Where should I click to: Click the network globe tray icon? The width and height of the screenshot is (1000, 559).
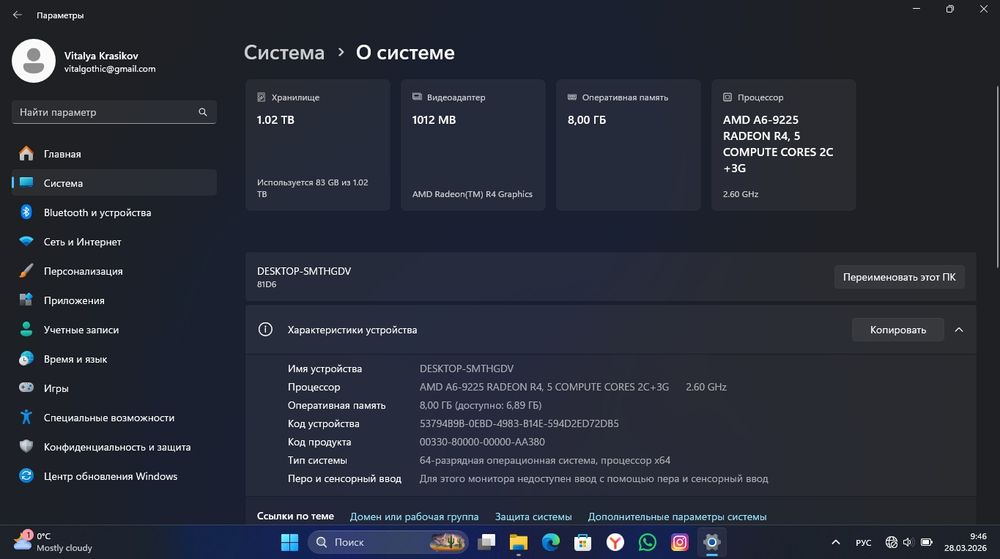891,542
